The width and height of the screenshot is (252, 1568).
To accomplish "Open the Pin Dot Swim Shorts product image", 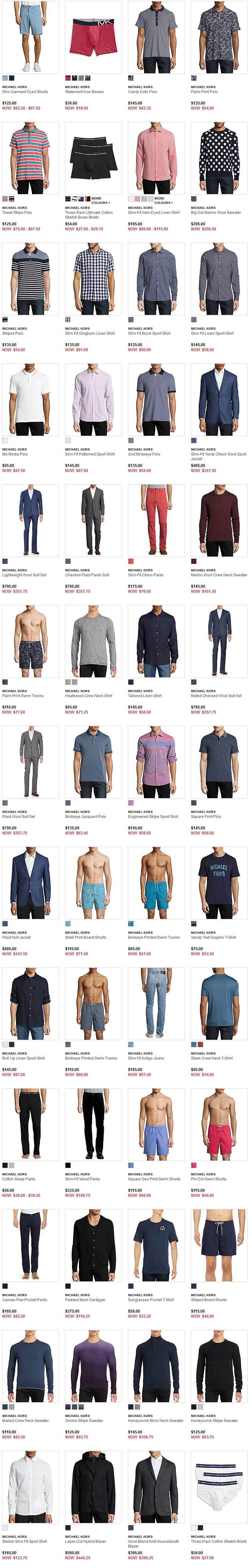I will pos(219,1124).
